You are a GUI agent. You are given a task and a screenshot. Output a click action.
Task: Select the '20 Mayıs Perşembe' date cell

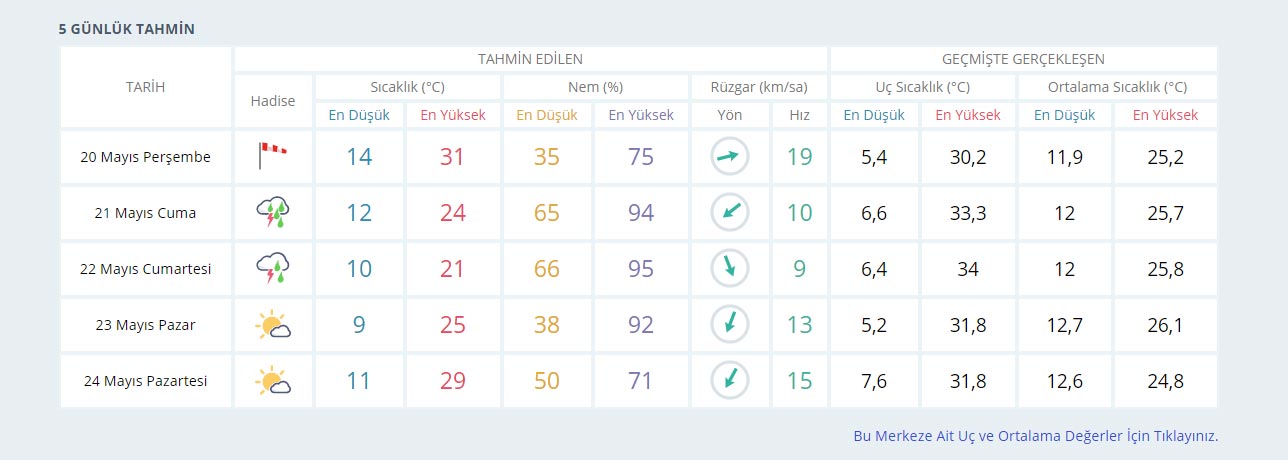tap(146, 157)
